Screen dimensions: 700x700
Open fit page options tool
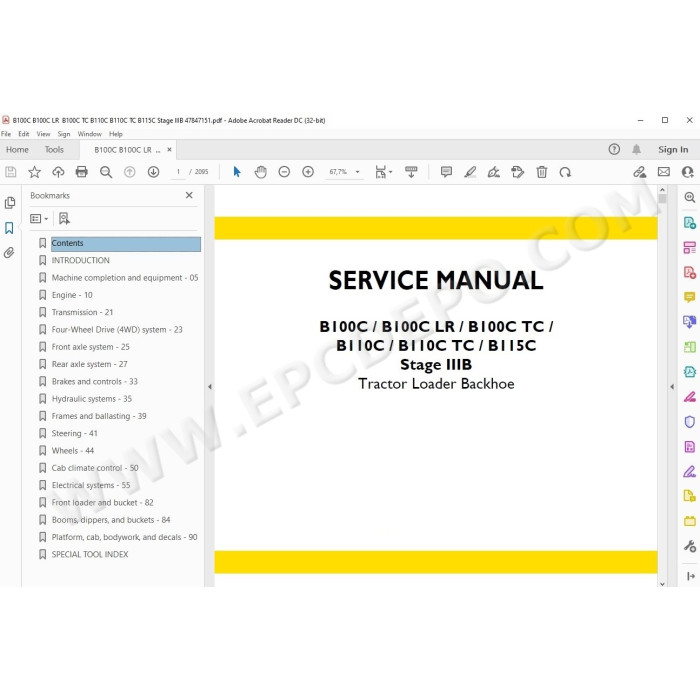click(x=383, y=172)
